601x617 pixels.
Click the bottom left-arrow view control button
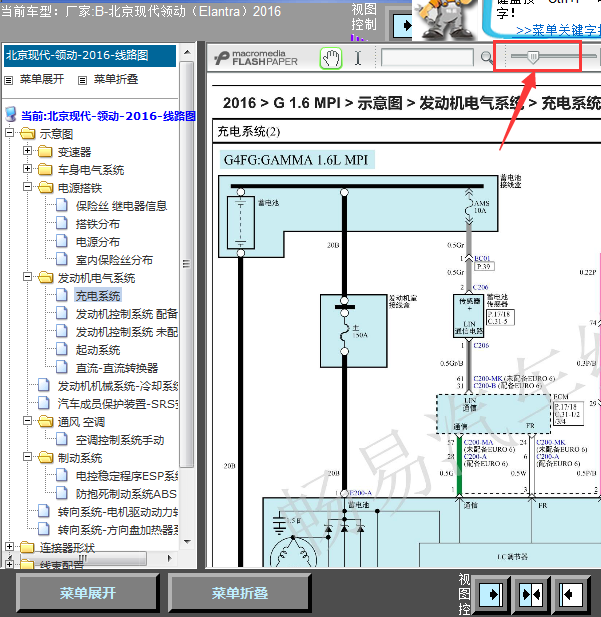[571, 594]
